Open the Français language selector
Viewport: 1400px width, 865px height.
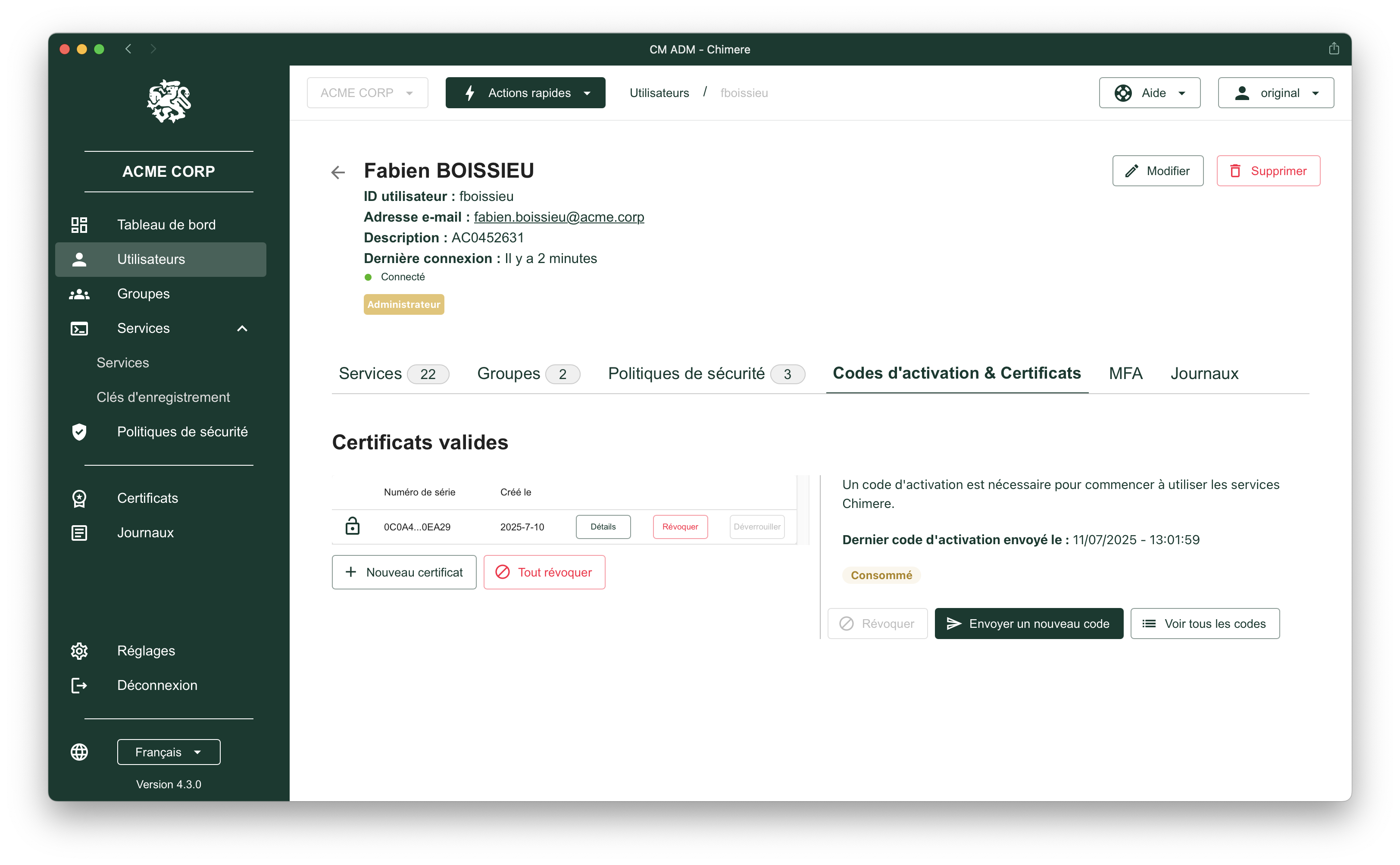tap(169, 752)
